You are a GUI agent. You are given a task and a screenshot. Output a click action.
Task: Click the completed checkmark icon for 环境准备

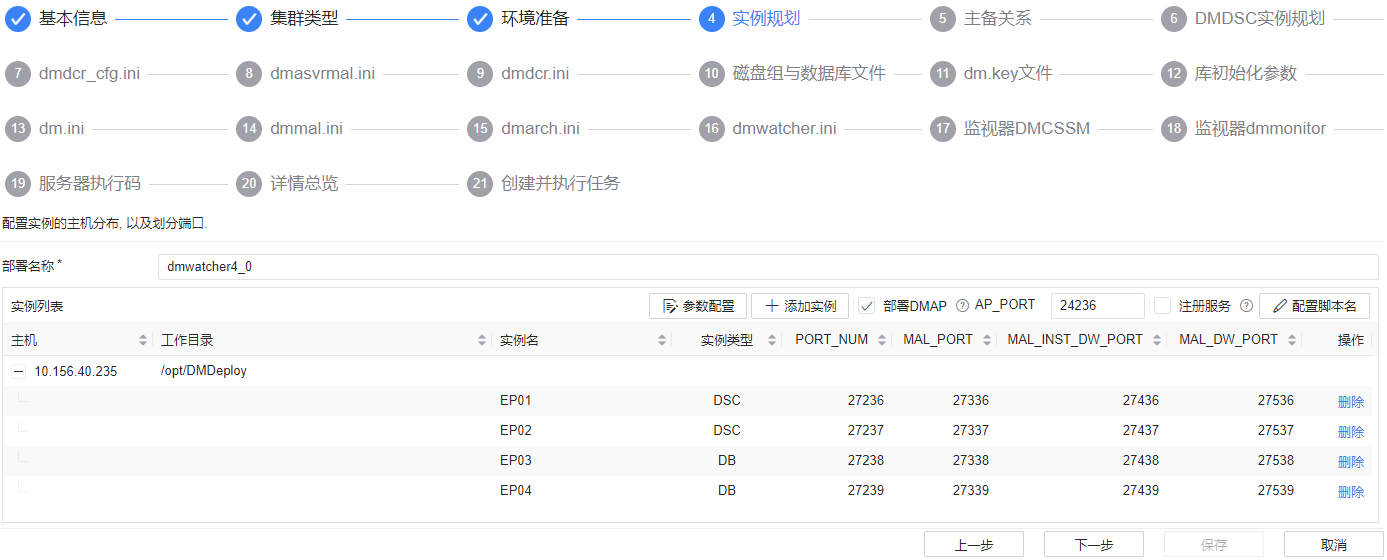(480, 19)
